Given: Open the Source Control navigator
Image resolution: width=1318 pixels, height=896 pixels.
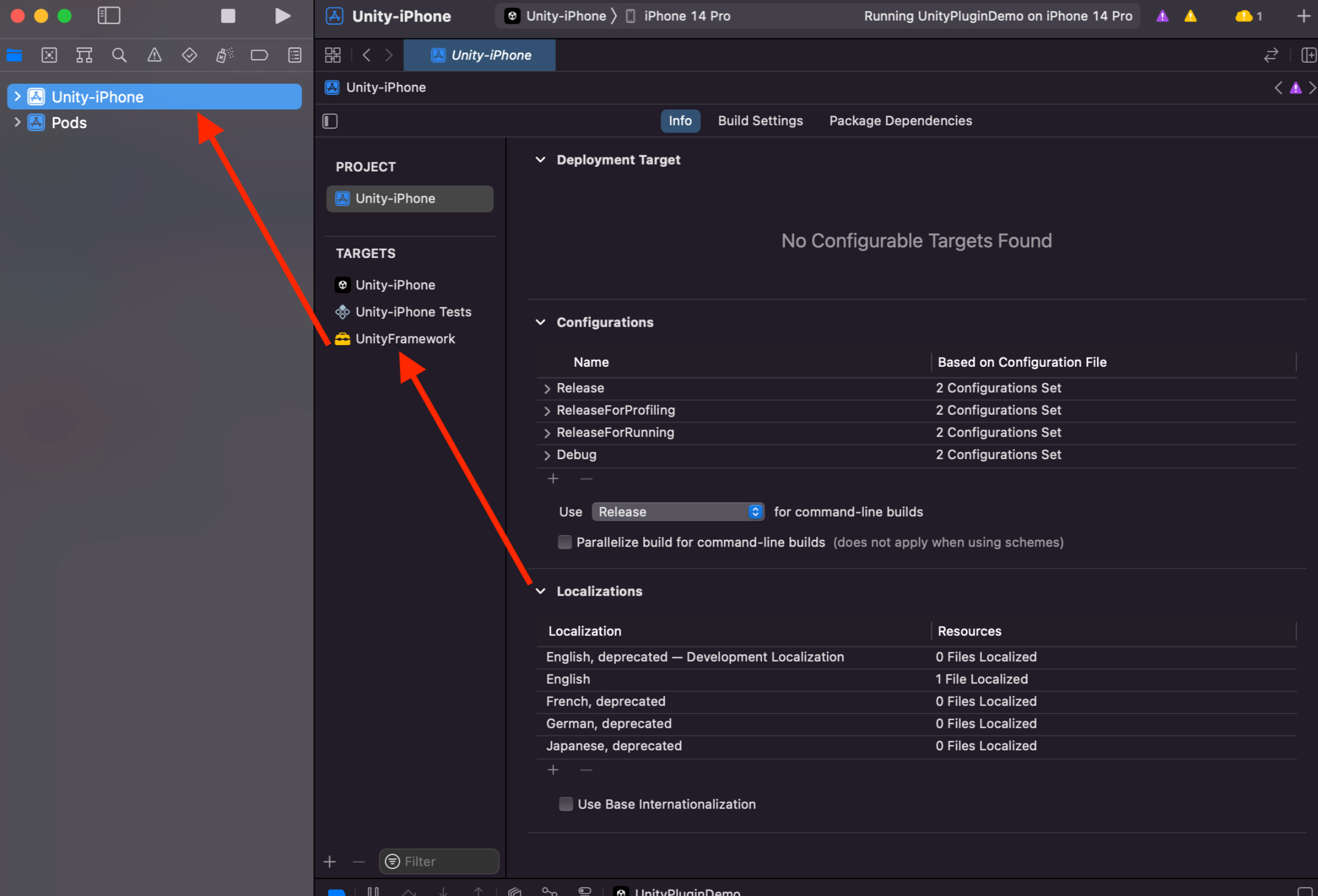Looking at the screenshot, I should point(50,55).
